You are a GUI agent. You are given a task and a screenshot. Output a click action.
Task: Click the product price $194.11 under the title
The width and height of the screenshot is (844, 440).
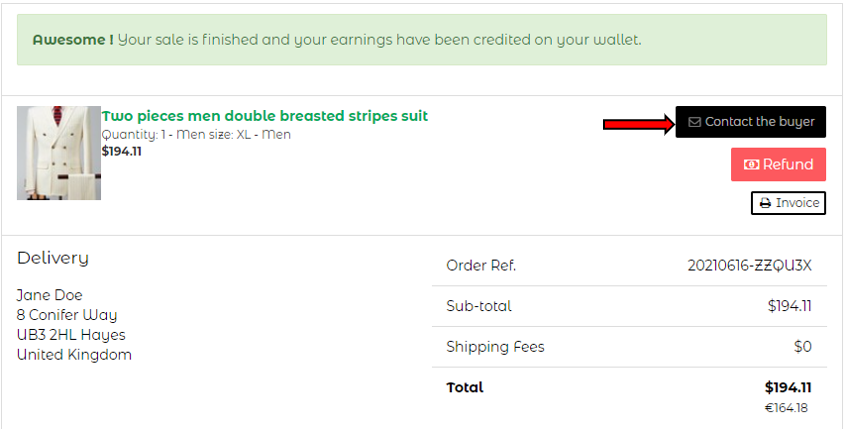pos(122,152)
